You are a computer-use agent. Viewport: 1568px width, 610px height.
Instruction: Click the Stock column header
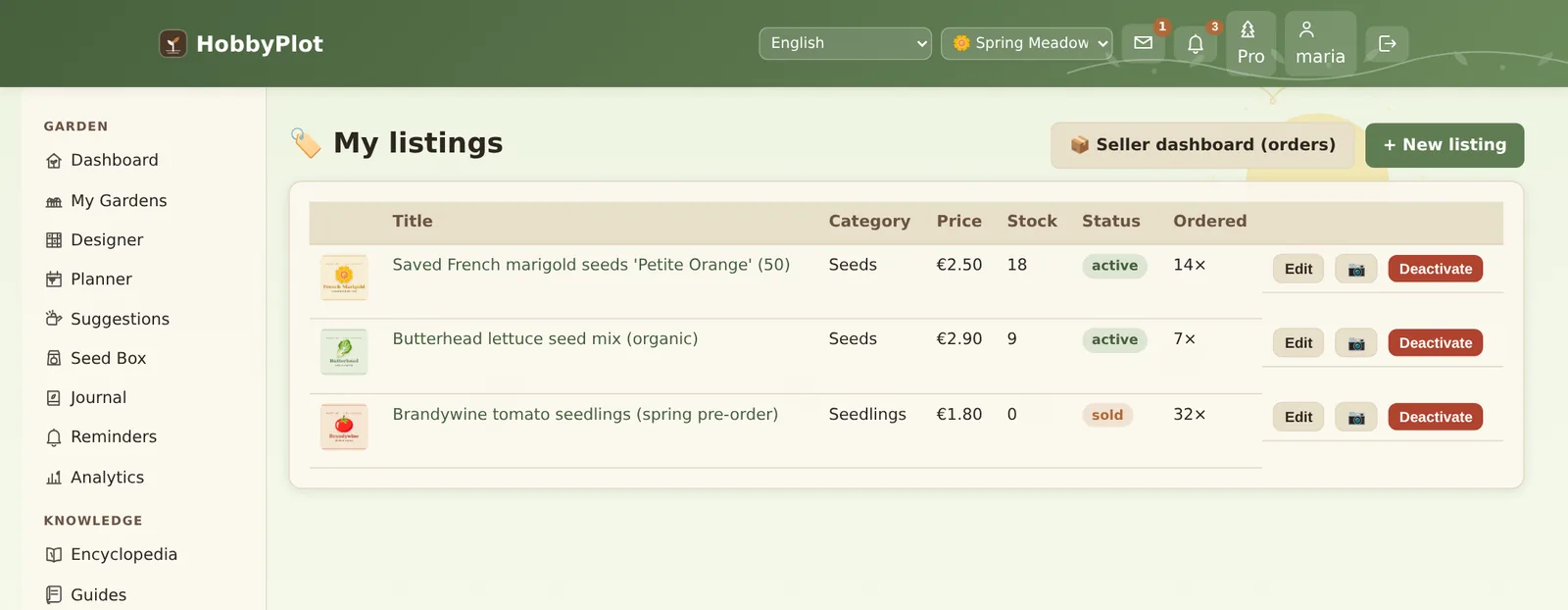click(1032, 222)
